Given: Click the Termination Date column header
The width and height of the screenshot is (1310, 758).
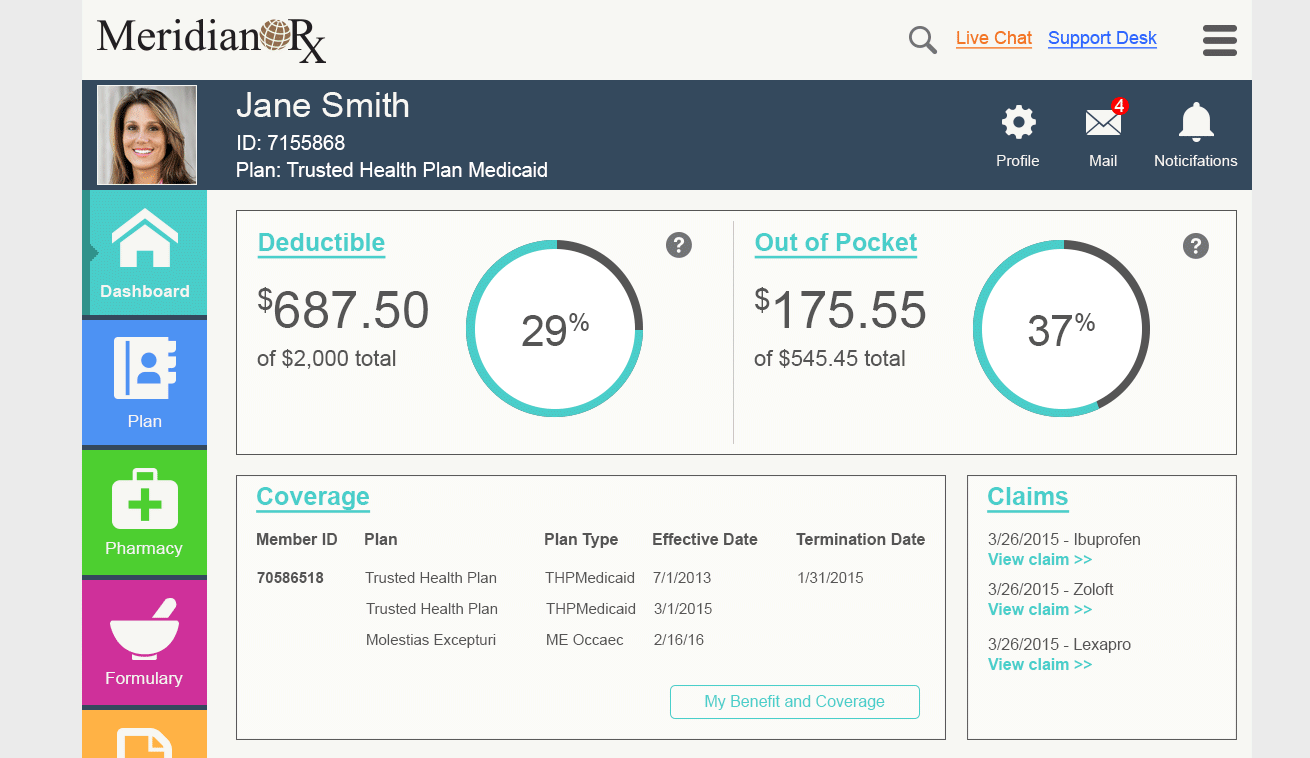Looking at the screenshot, I should tap(861, 540).
